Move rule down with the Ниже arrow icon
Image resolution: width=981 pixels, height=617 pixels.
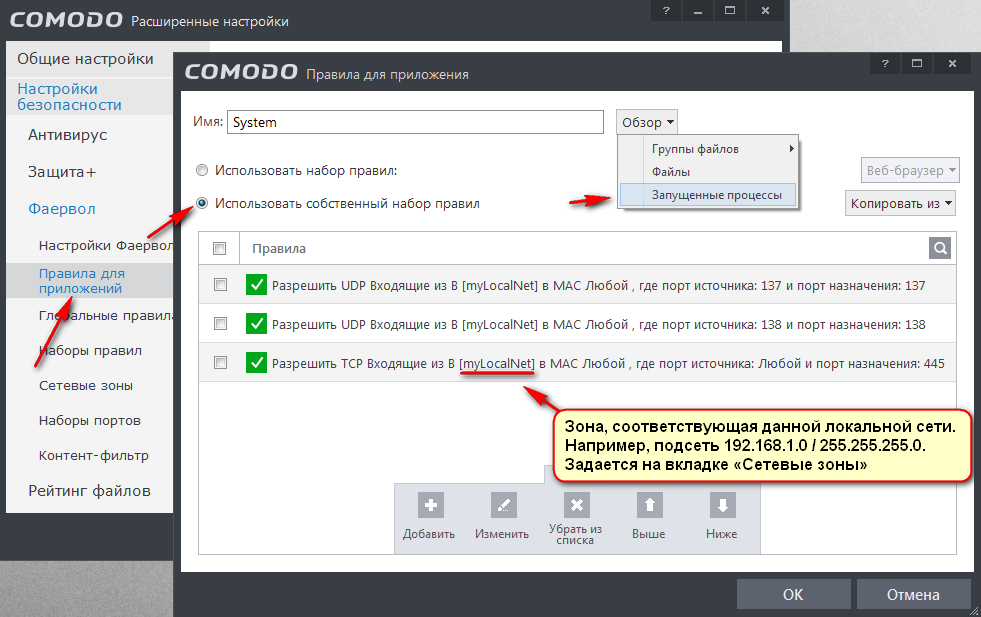point(723,505)
